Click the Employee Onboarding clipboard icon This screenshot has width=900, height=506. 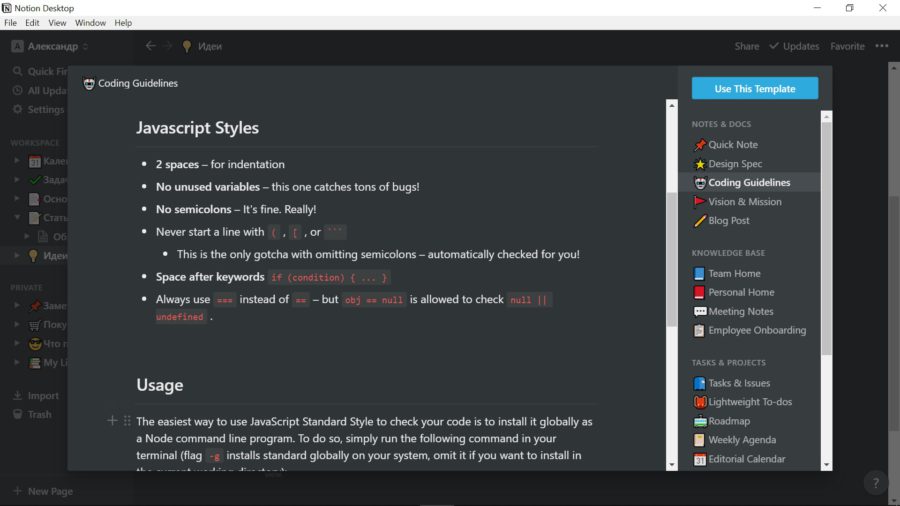pyautogui.click(x=699, y=330)
